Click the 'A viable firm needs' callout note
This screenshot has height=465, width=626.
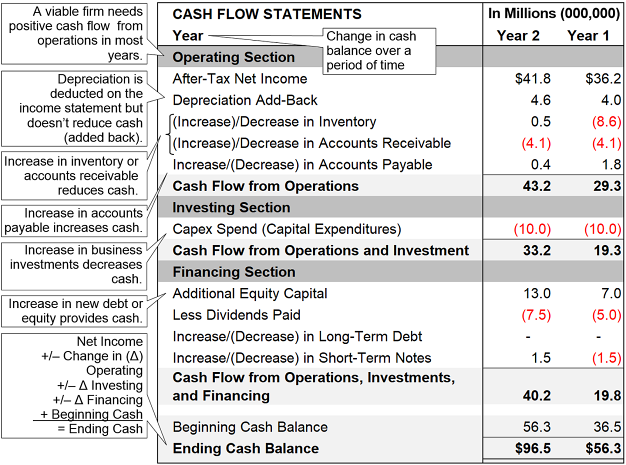[77, 32]
